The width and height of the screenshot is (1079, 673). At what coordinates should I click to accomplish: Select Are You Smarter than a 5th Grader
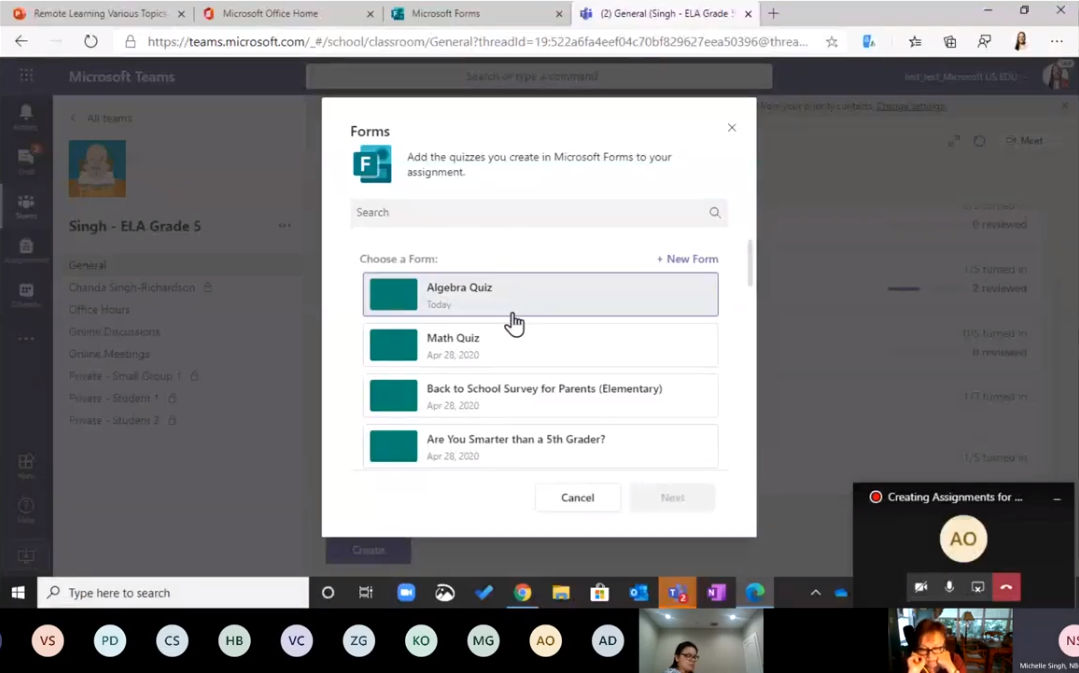[540, 446]
